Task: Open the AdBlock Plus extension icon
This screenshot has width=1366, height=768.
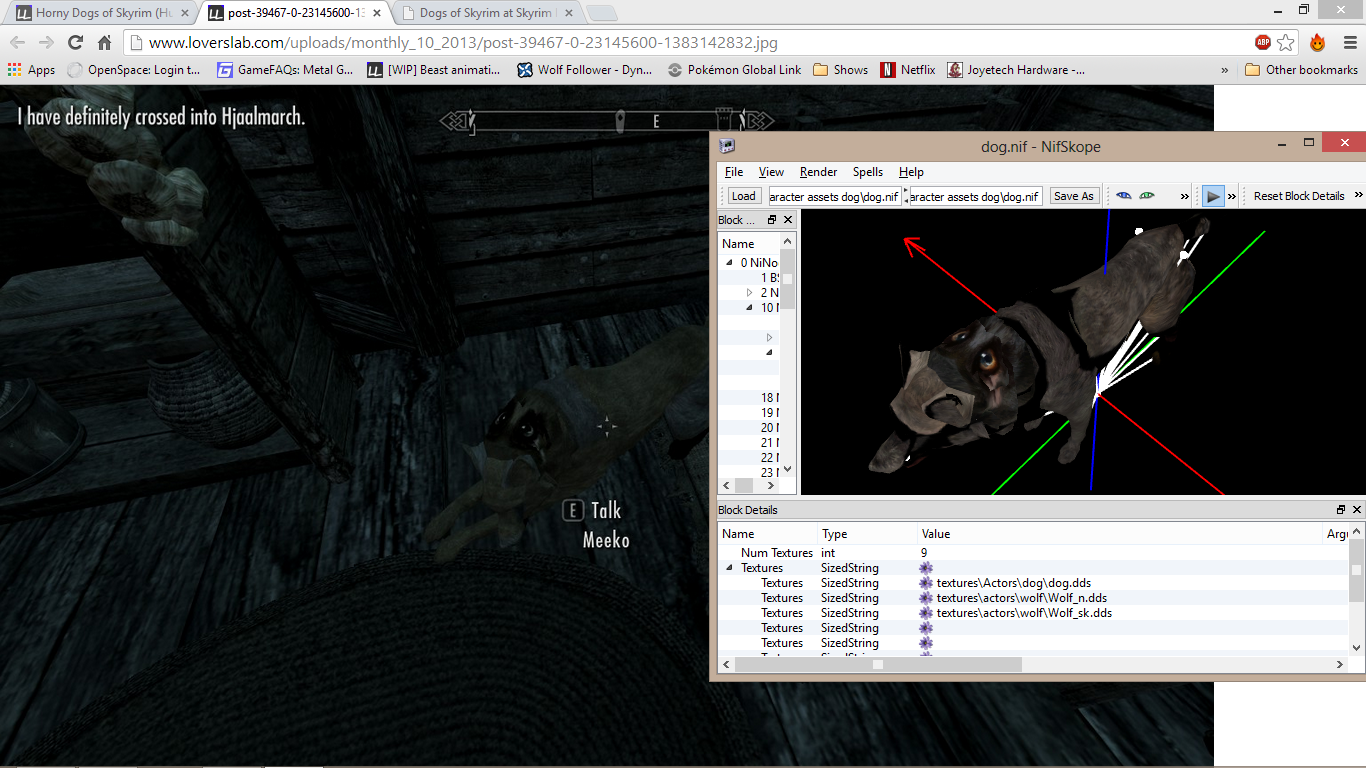Action: click(x=1263, y=43)
